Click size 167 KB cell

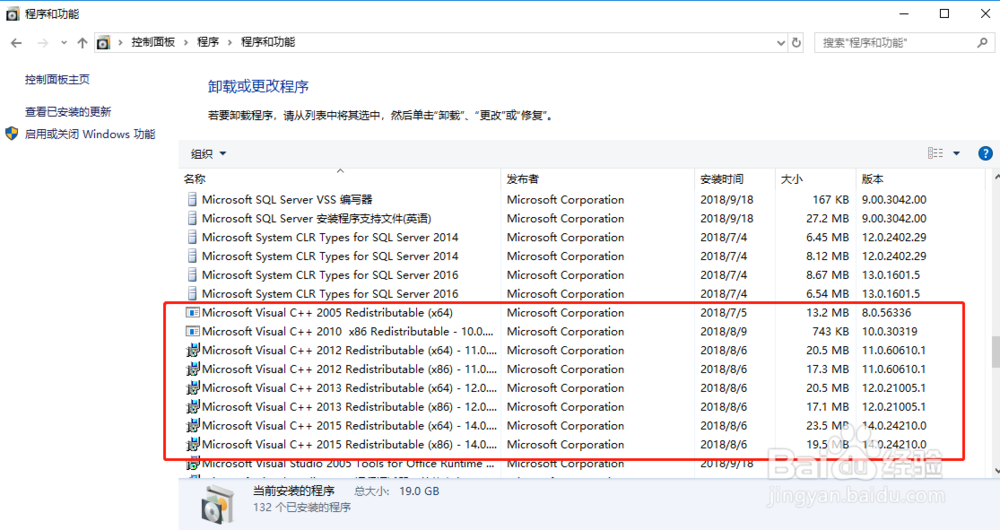(830, 200)
